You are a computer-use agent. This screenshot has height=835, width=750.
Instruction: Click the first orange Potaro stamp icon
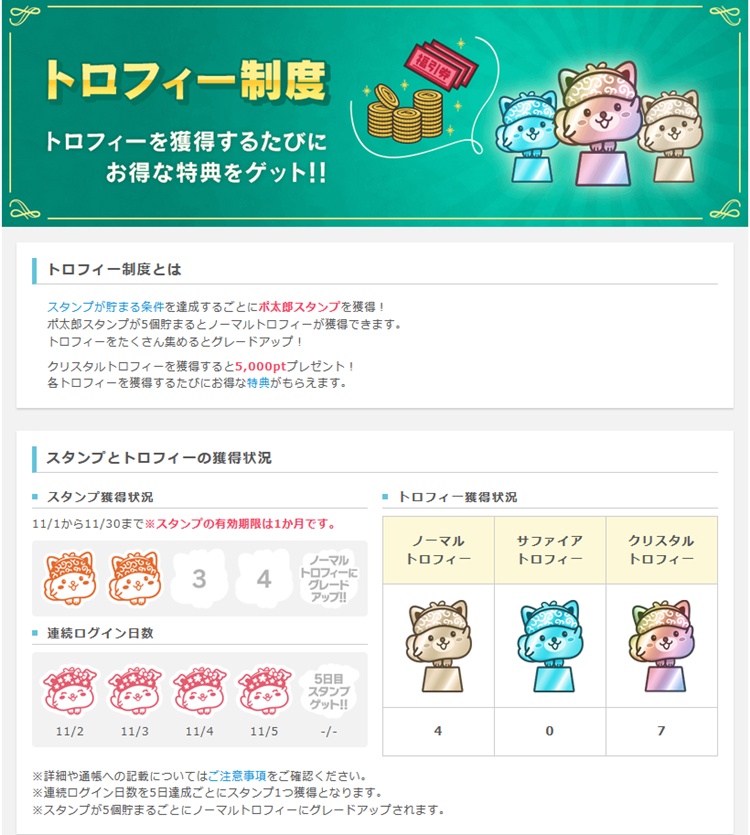pyautogui.click(x=70, y=578)
